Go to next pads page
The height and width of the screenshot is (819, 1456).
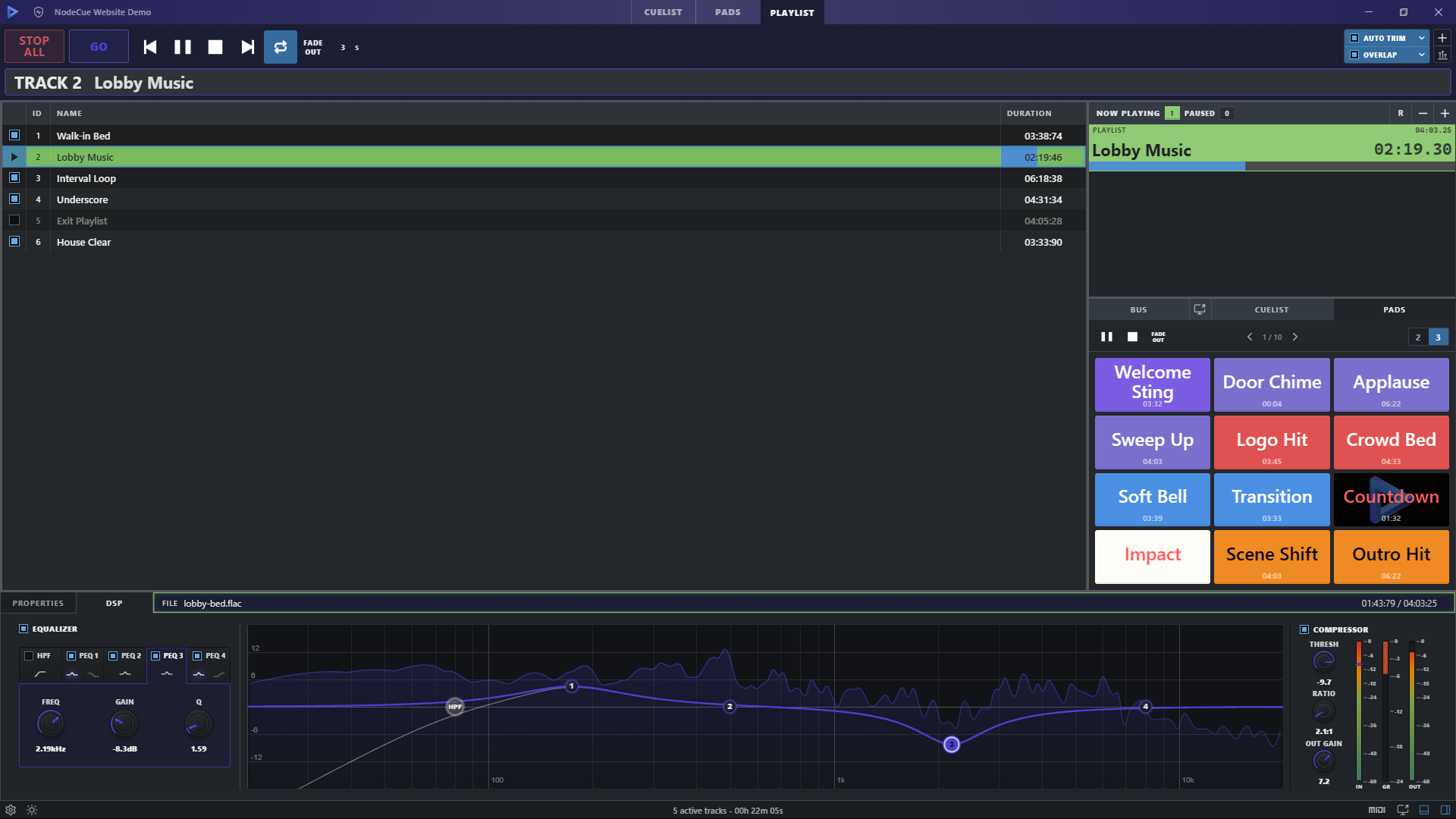click(x=1295, y=337)
